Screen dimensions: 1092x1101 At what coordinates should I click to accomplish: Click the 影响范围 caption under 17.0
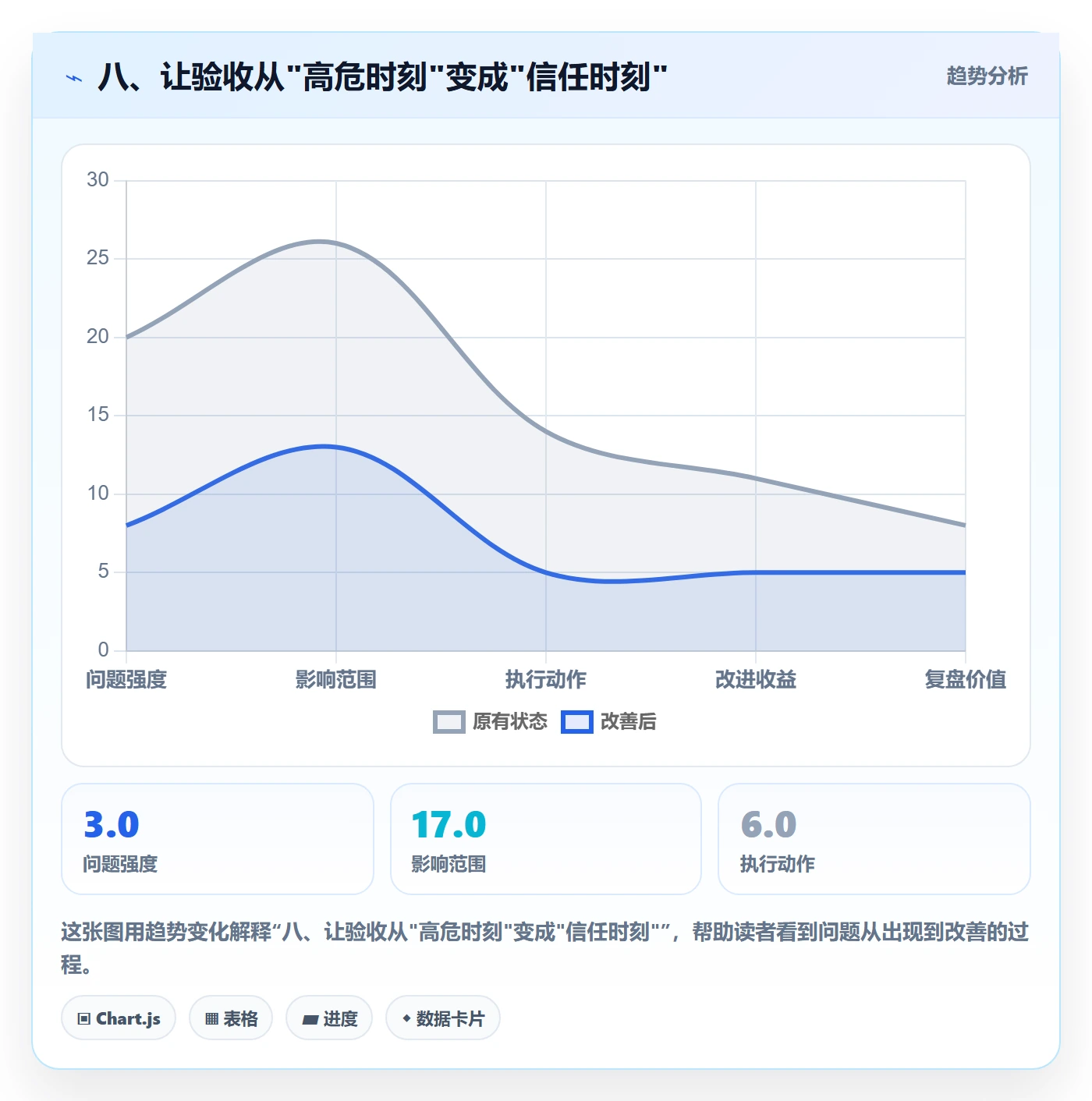pos(448,864)
